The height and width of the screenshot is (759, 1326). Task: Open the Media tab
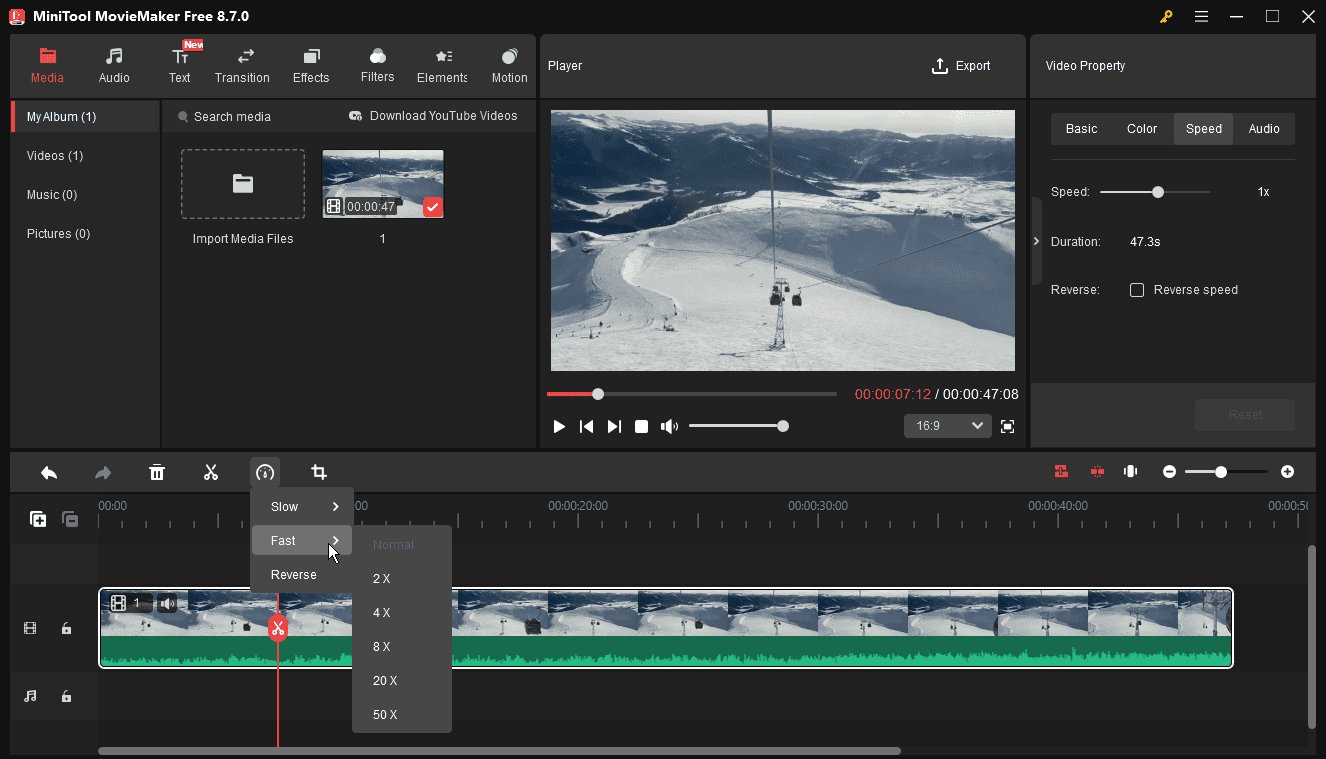[47, 66]
